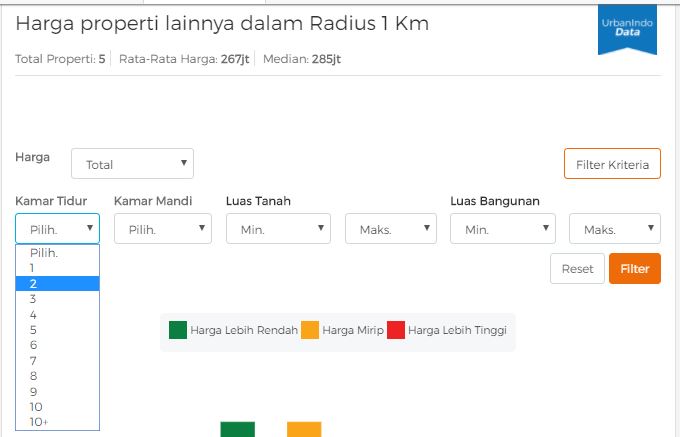Choose option 3 for Kamar Tidur
Image resolution: width=680 pixels, height=437 pixels.
(58, 299)
